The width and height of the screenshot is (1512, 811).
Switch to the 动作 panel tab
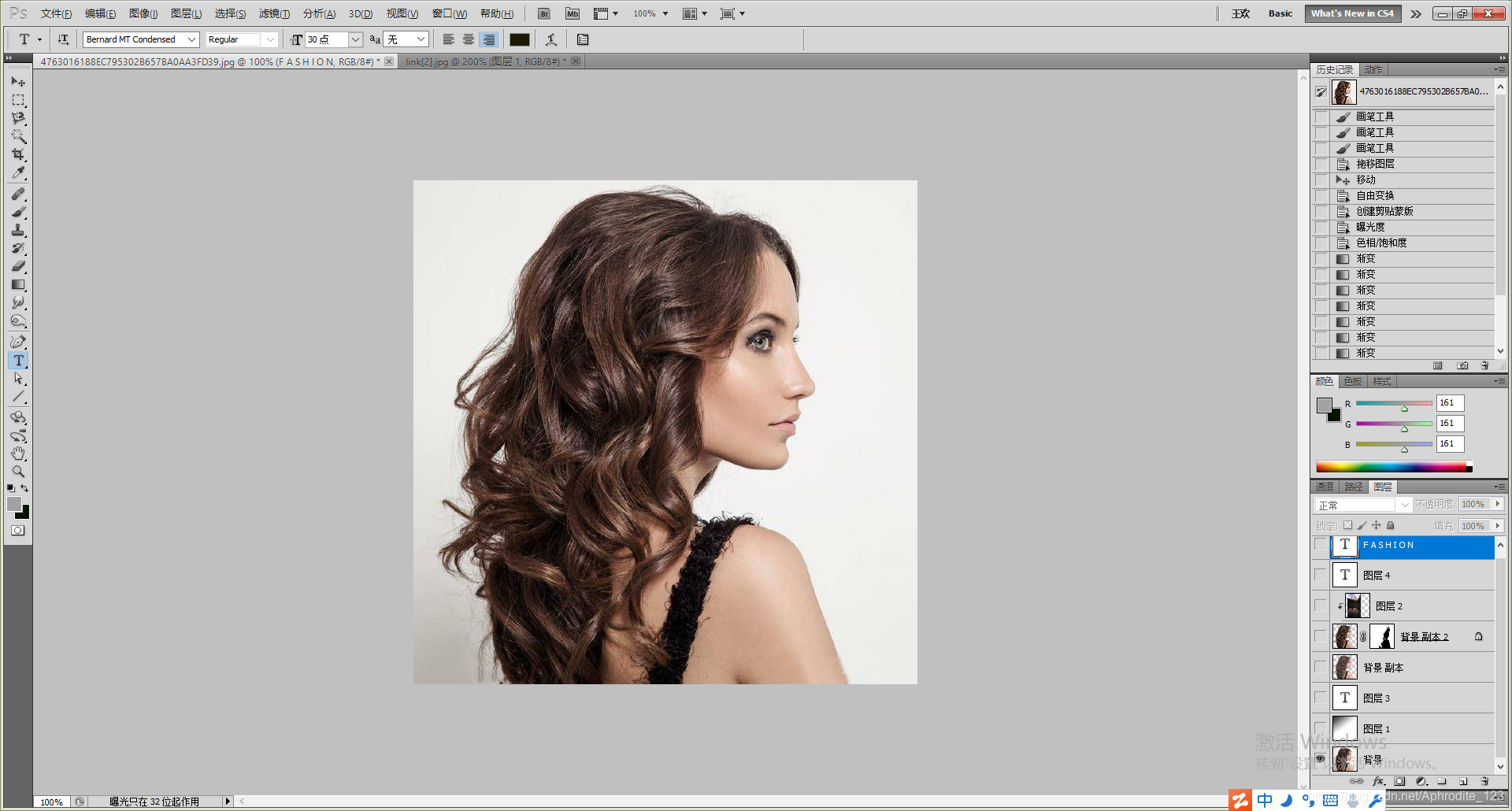(x=1373, y=69)
